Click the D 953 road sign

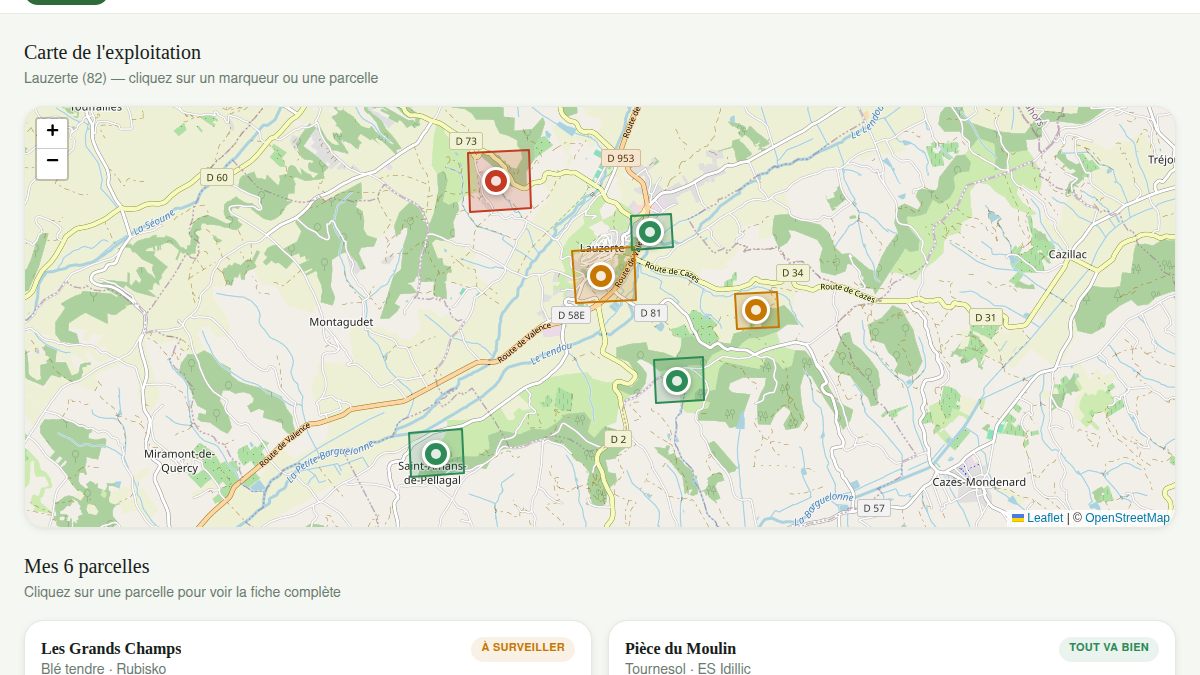click(621, 158)
